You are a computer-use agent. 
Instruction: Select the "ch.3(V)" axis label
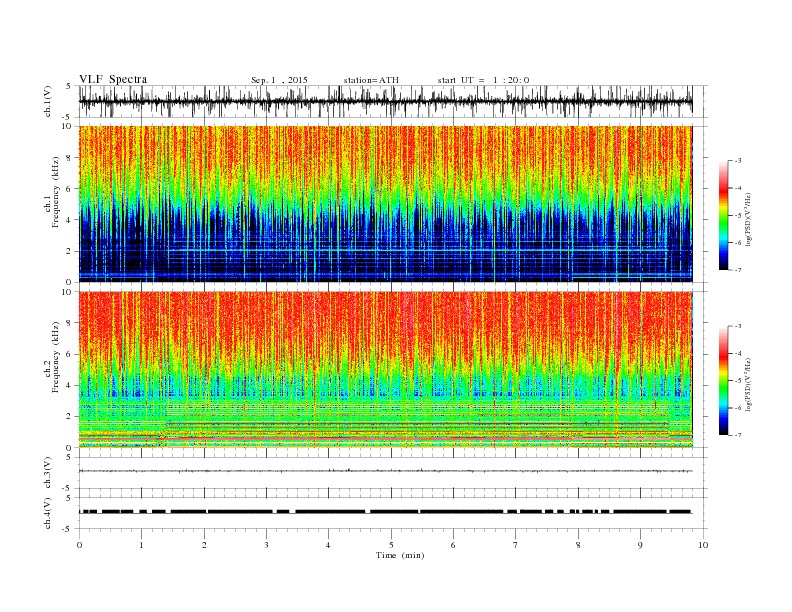[48, 473]
